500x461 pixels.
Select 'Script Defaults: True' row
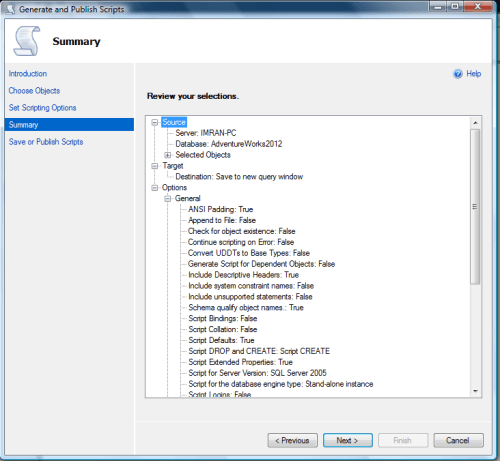[221, 340]
